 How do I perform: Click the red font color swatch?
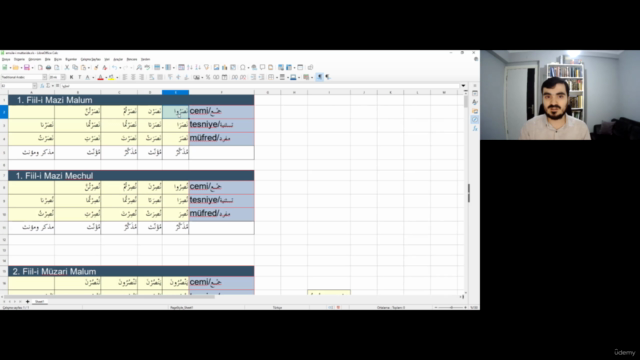(x=100, y=77)
